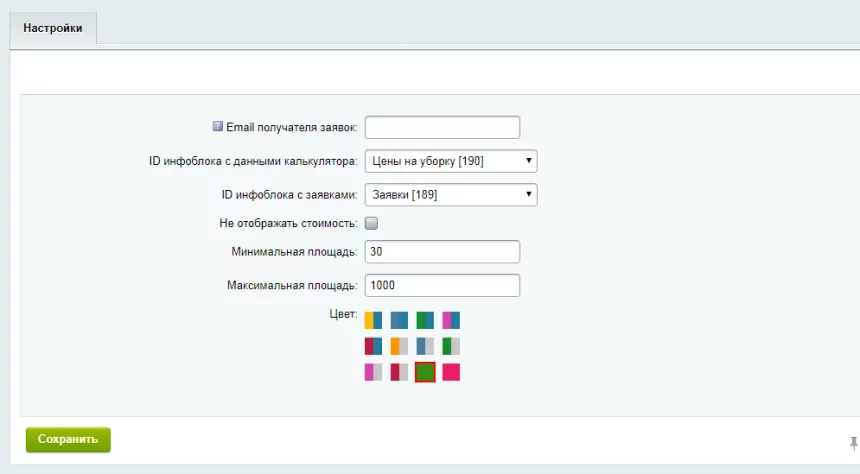This screenshot has width=860, height=474.
Task: Click the pin icon at bottom right
Action: [853, 442]
